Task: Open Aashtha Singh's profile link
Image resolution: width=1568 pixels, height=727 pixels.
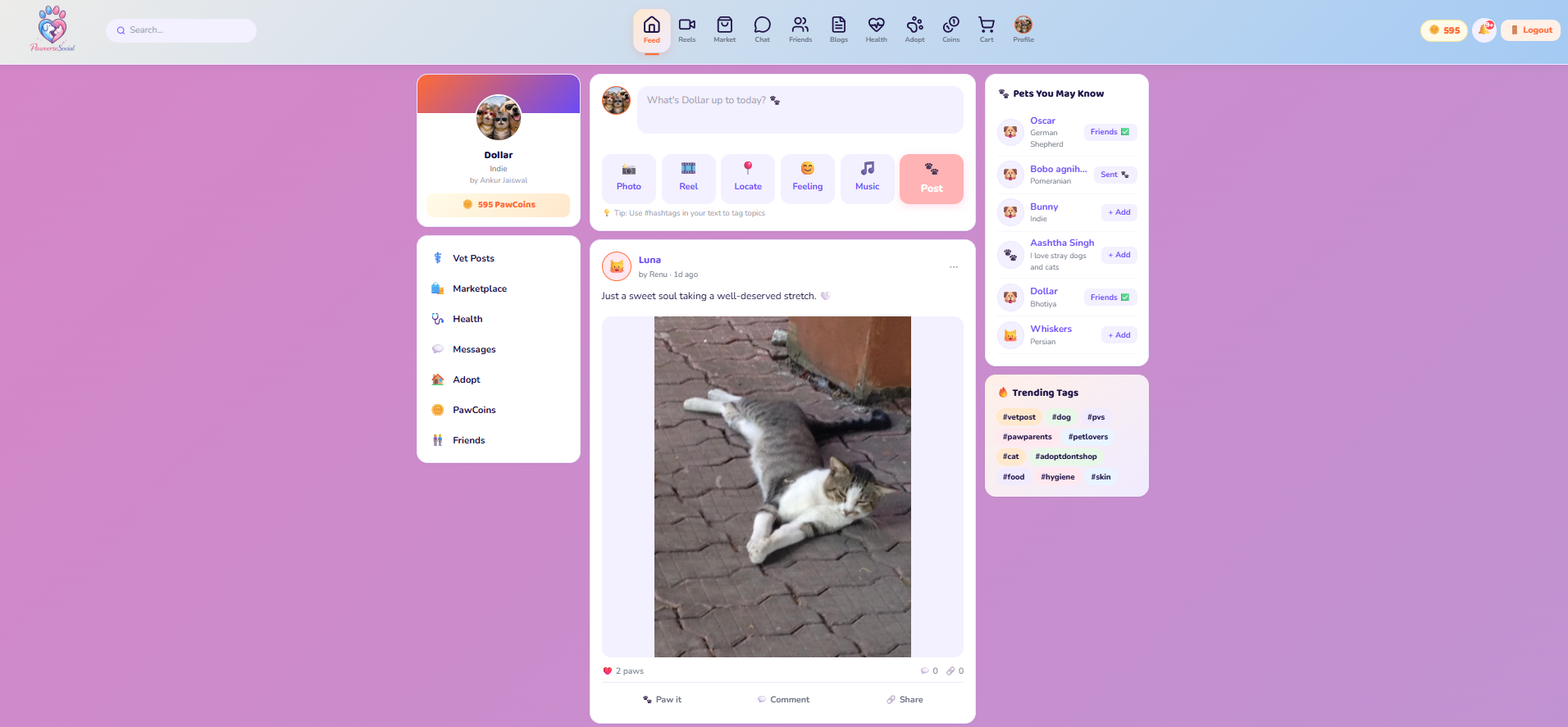Action: click(1062, 243)
